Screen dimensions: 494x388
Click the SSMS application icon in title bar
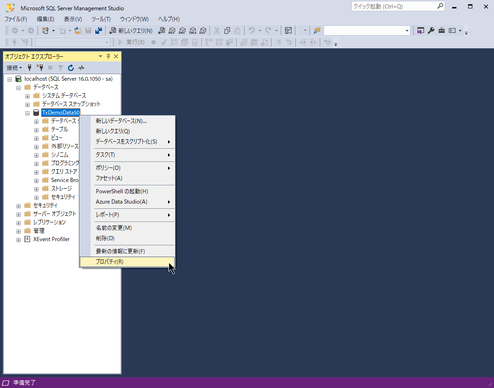pos(10,8)
